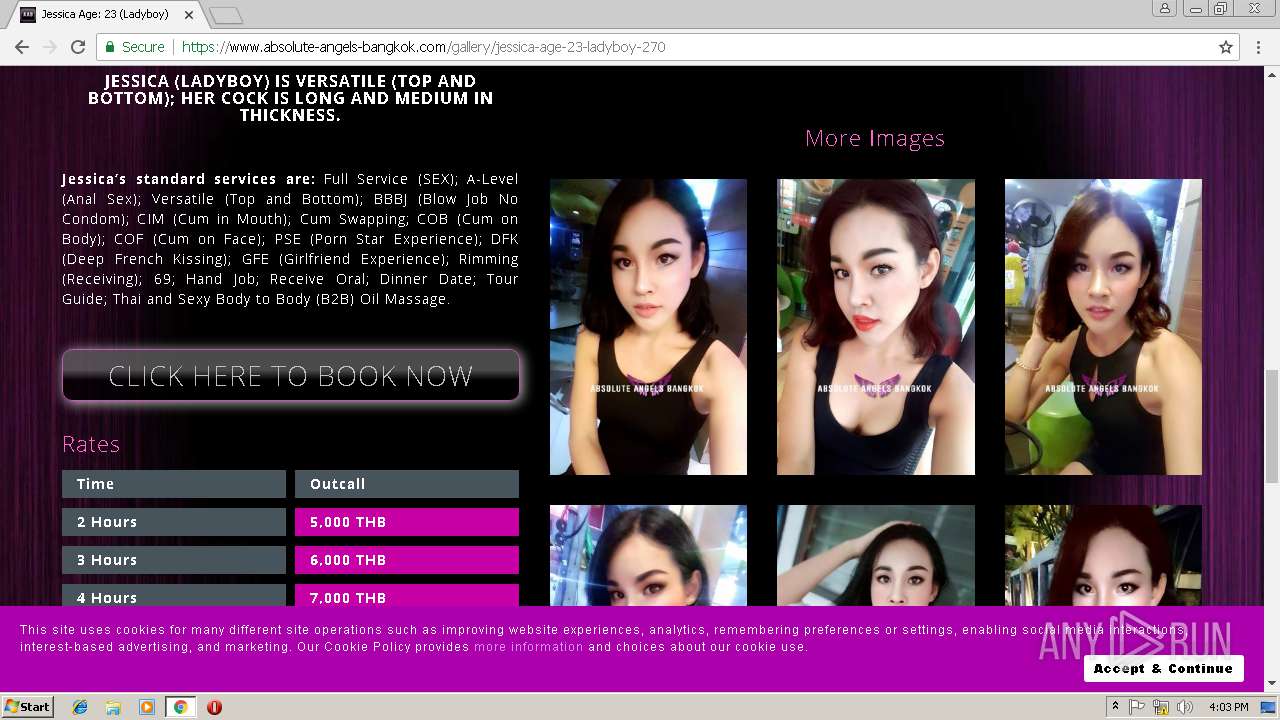The width and height of the screenshot is (1280, 720).
Task: Open a new browser tab
Action: [226, 15]
